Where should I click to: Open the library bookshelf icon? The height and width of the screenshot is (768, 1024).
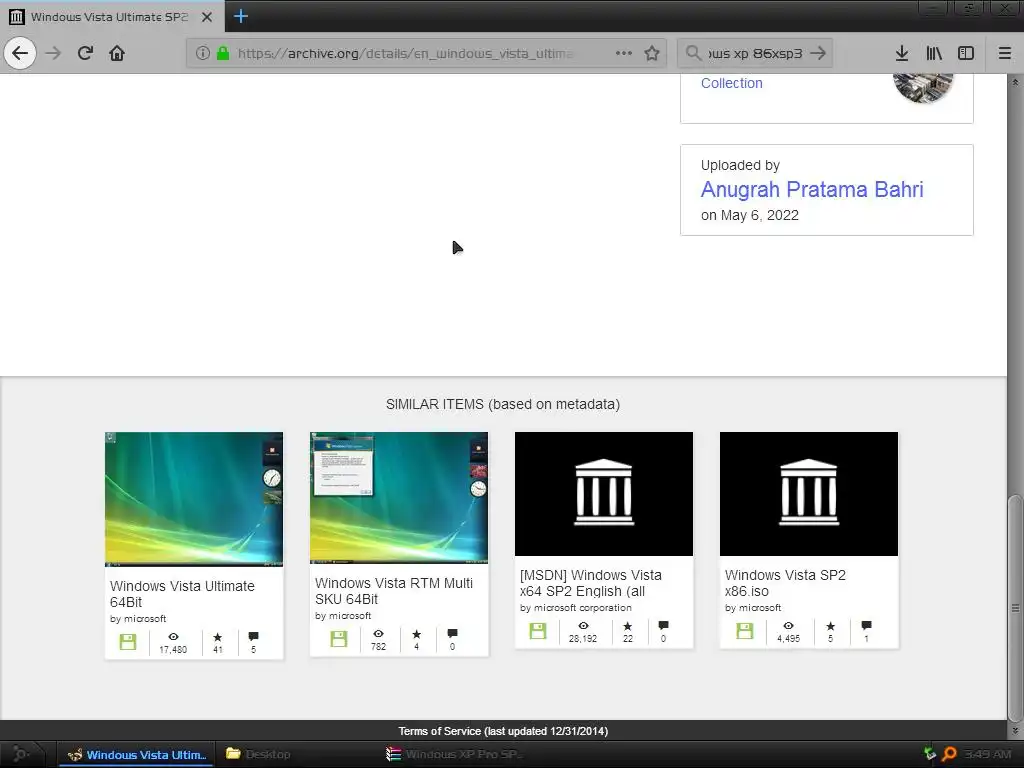[934, 53]
